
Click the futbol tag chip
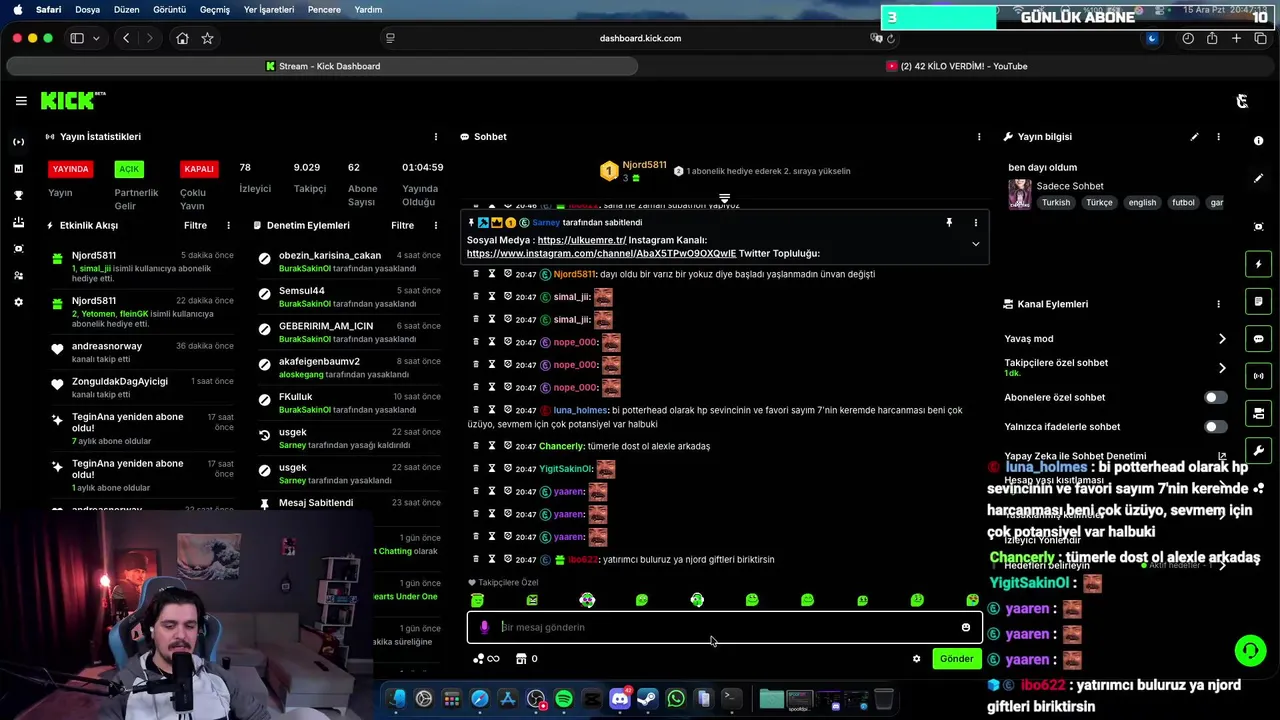click(x=1183, y=202)
